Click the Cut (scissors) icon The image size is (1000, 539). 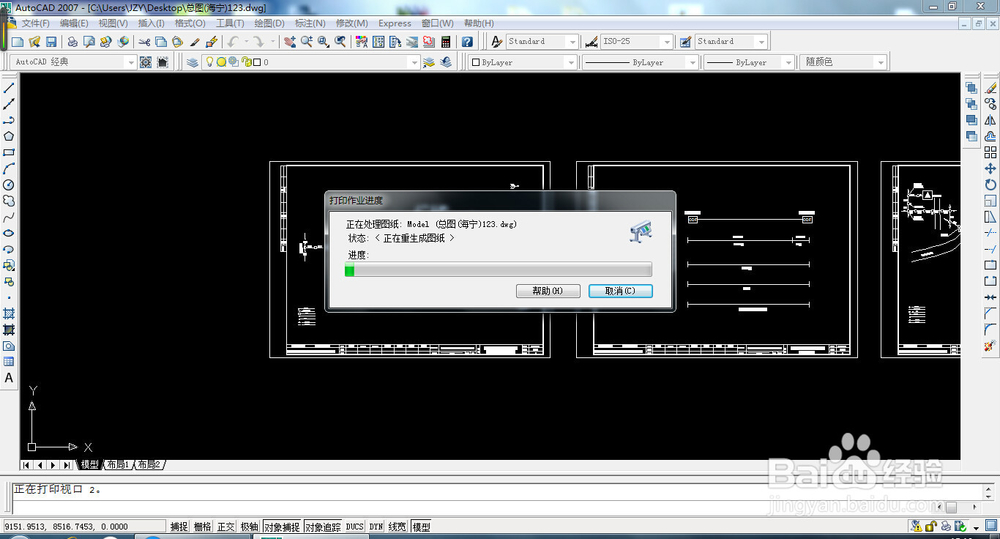pyautogui.click(x=145, y=41)
